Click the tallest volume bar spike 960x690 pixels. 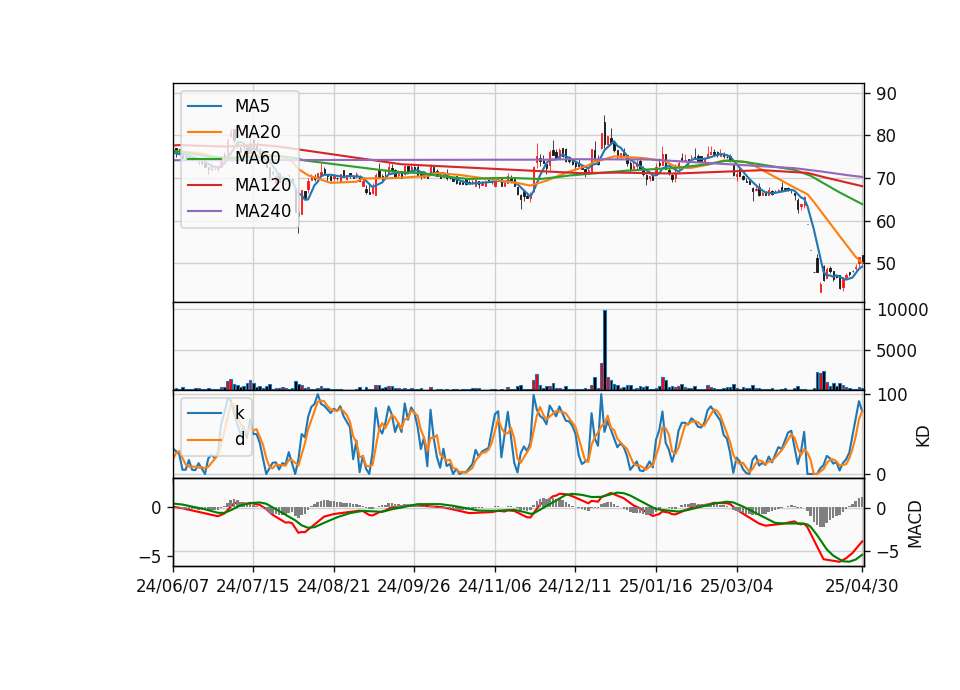(x=605, y=350)
